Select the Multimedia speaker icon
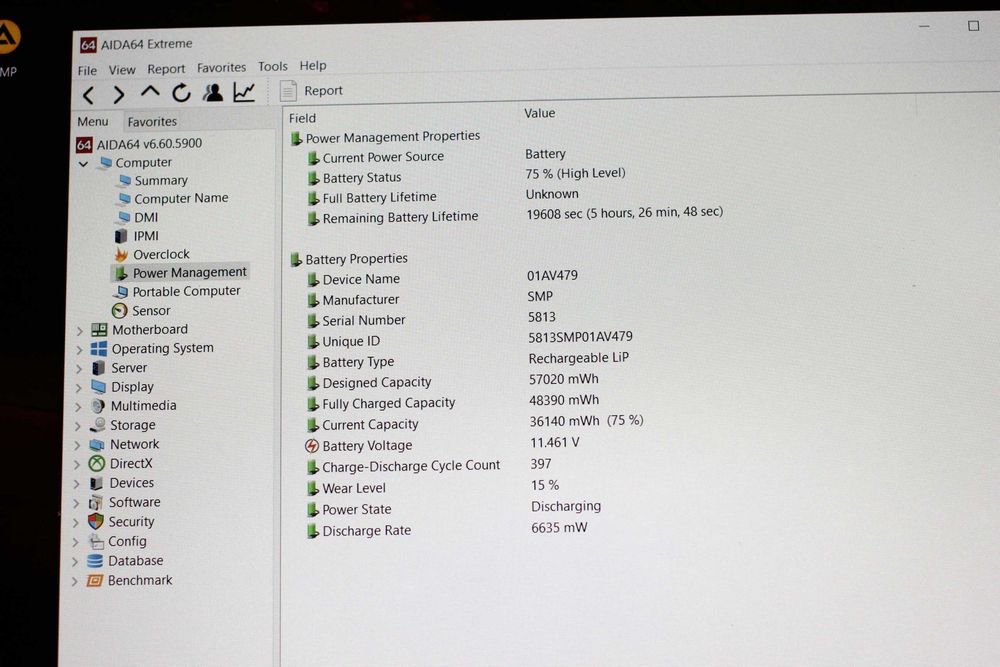The image size is (1000, 667). [x=98, y=406]
